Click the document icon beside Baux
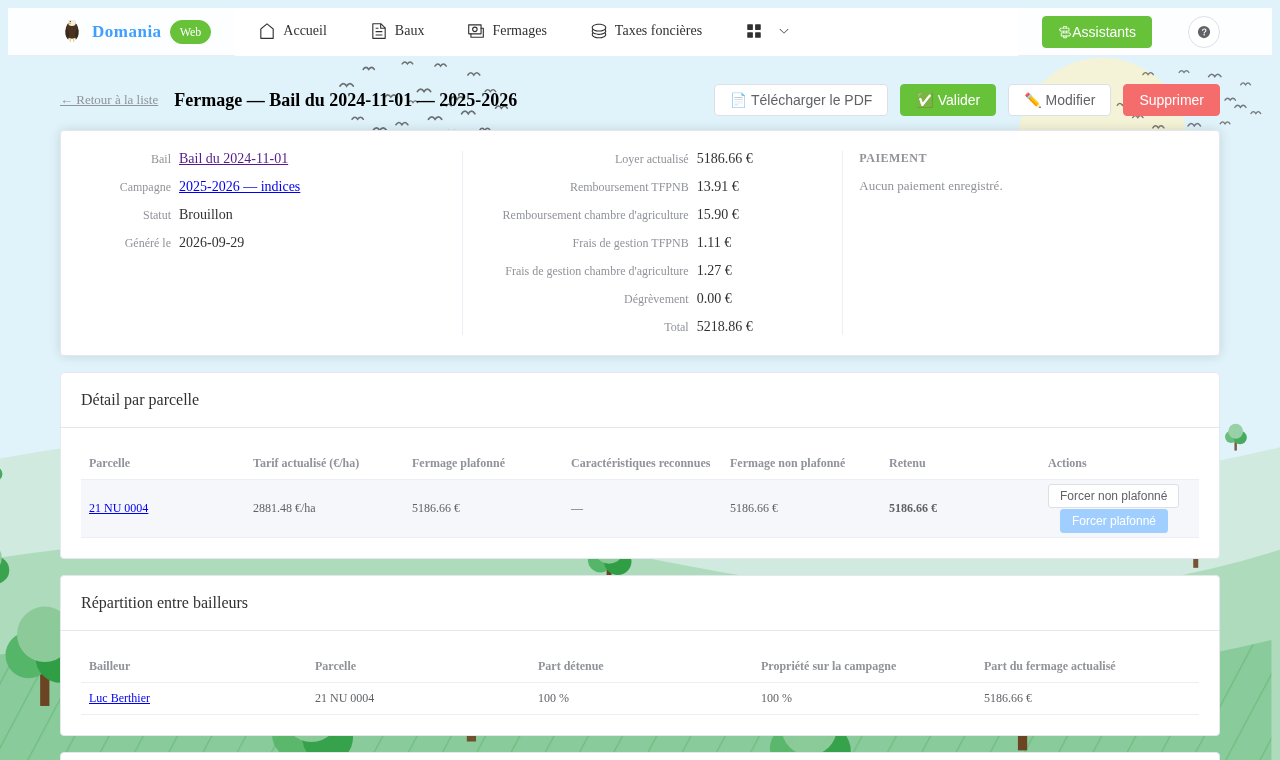1280x760 pixels. click(379, 31)
